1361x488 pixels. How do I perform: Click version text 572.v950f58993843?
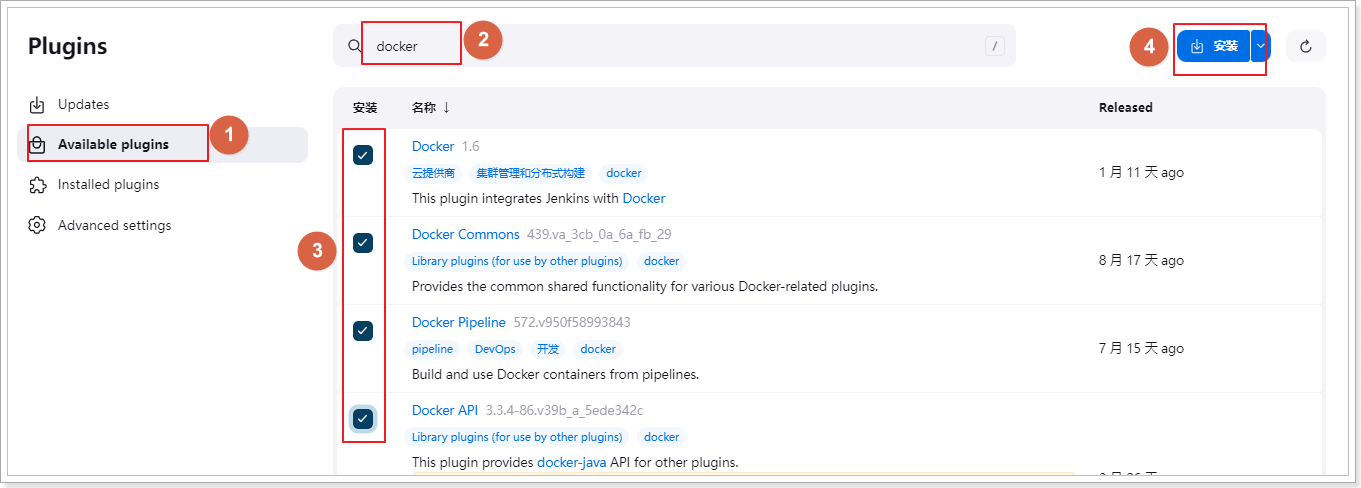(x=572, y=322)
